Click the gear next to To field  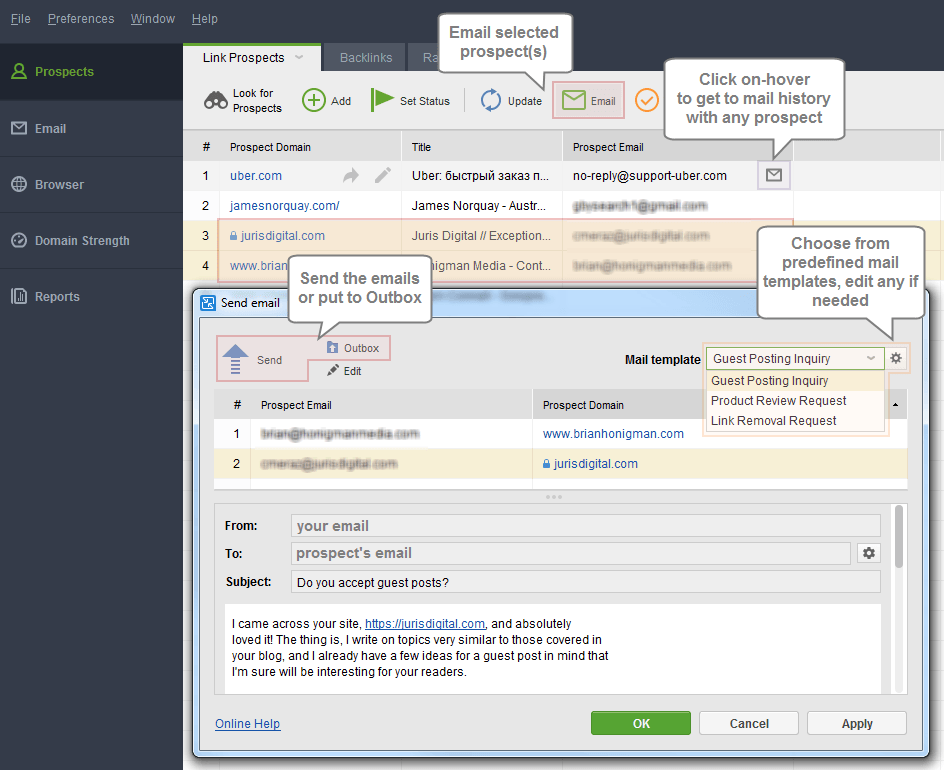[869, 553]
